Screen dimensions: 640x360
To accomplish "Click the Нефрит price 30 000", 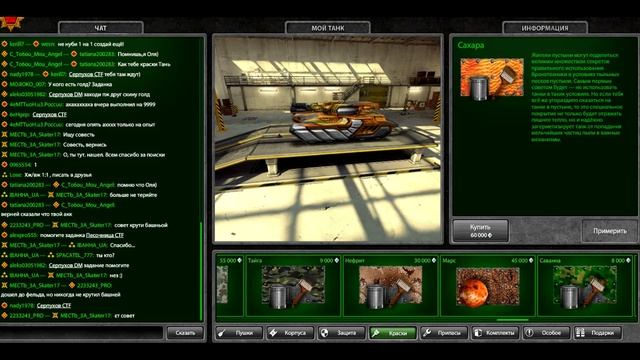I will tap(422, 260).
